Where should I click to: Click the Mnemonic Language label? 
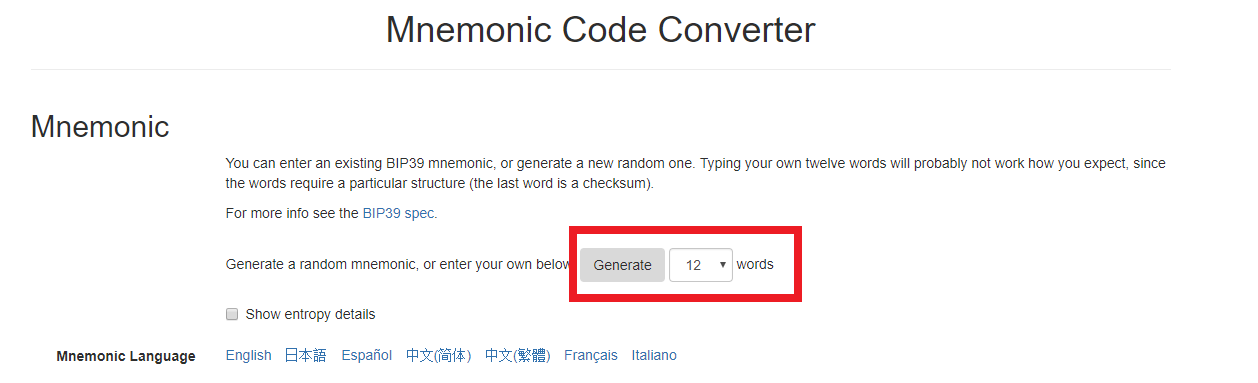pos(126,356)
